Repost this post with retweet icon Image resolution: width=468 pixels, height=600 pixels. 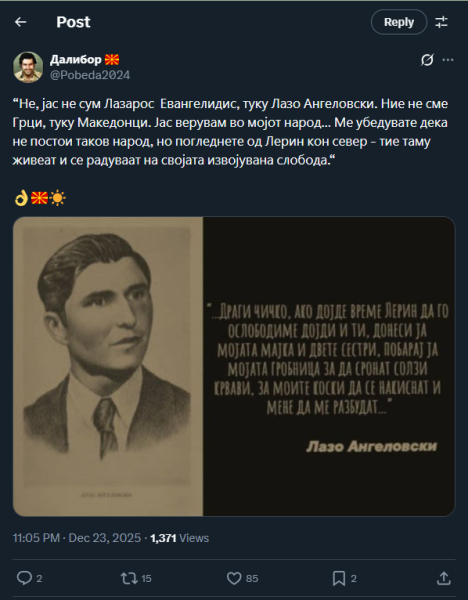(x=129, y=578)
